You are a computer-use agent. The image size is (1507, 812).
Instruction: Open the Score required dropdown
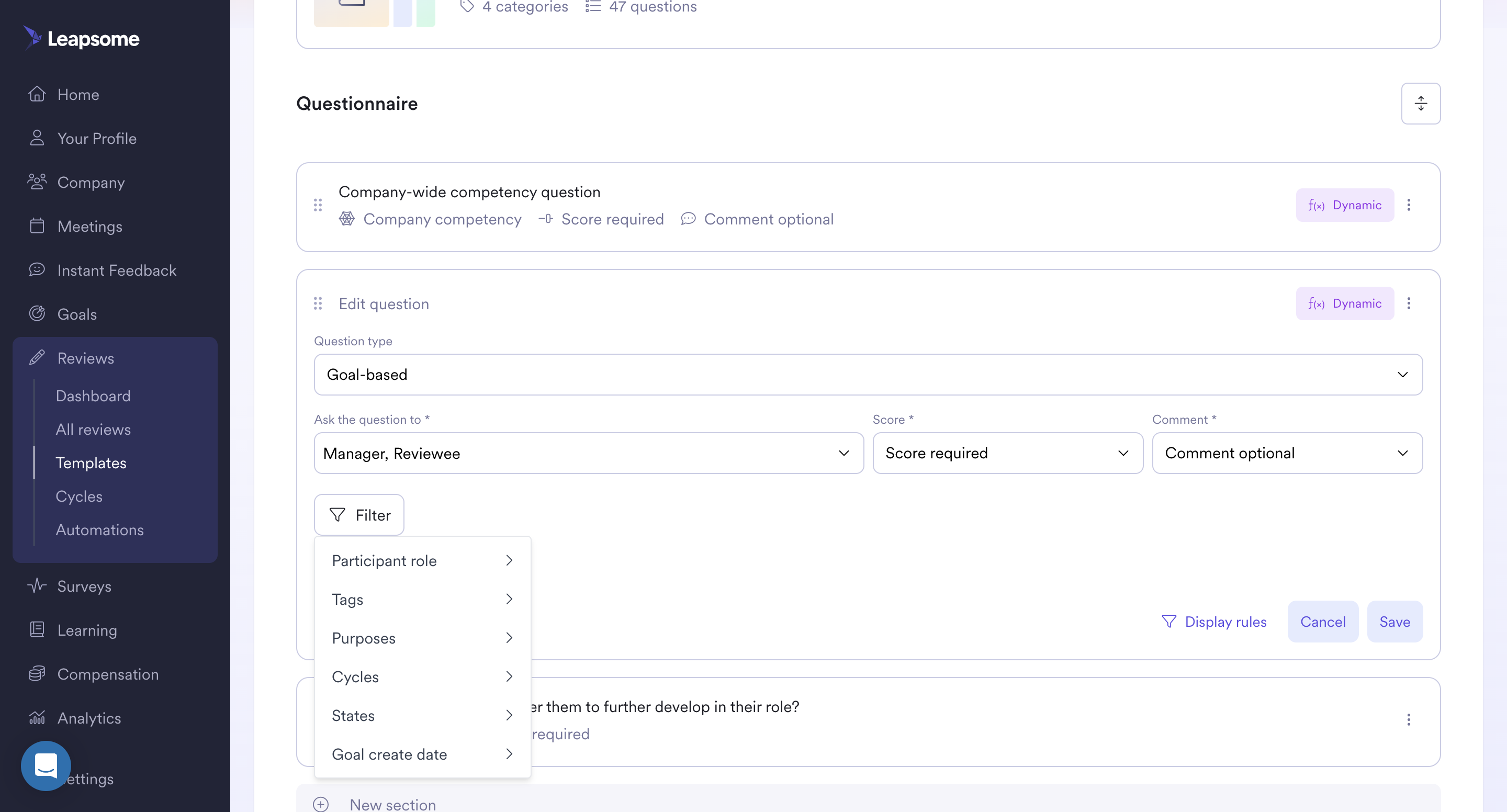(x=1007, y=453)
